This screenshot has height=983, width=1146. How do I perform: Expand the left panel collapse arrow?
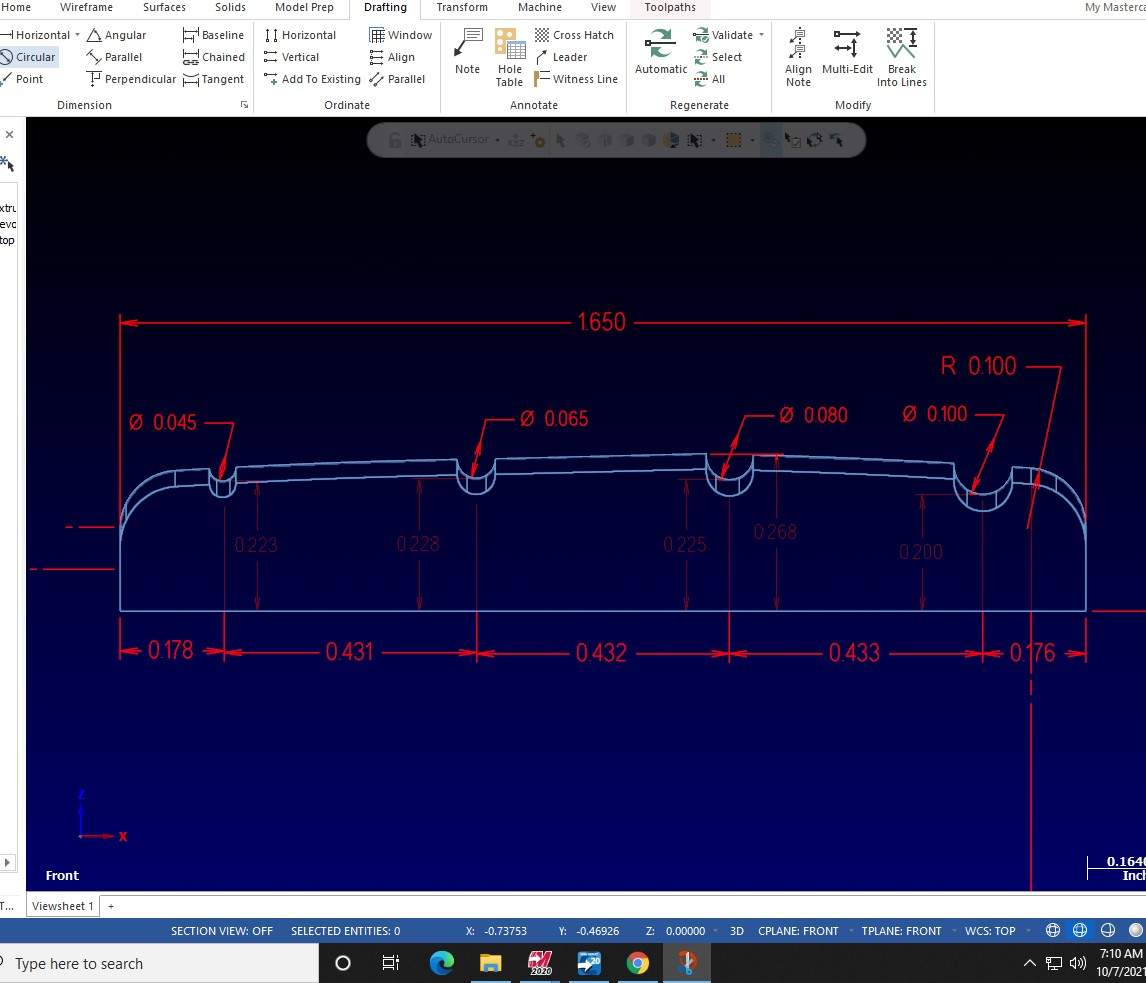click(7, 862)
